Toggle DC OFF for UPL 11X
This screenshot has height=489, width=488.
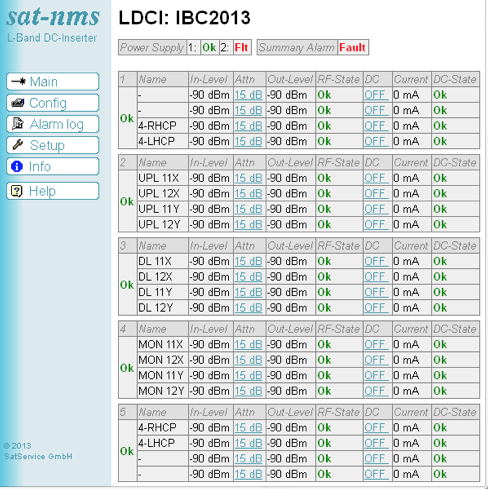[x=376, y=178]
